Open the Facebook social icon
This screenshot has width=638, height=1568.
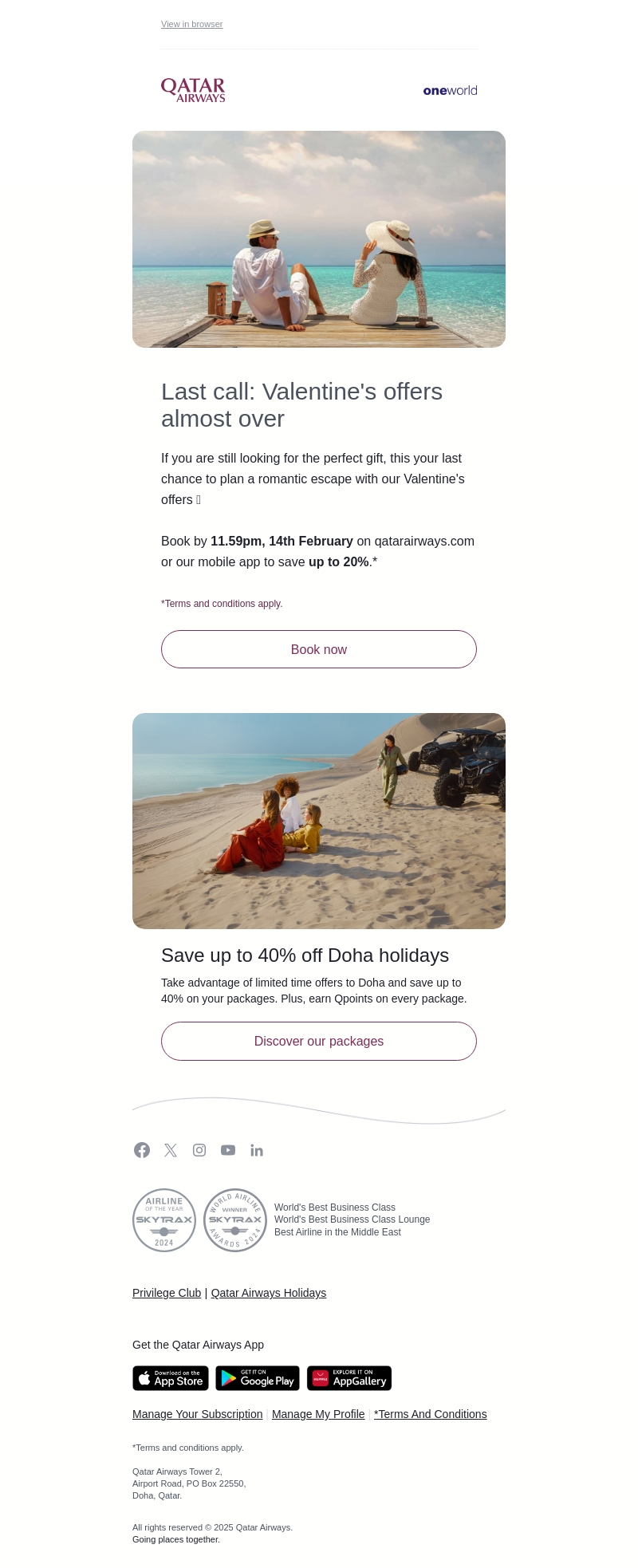point(142,1150)
